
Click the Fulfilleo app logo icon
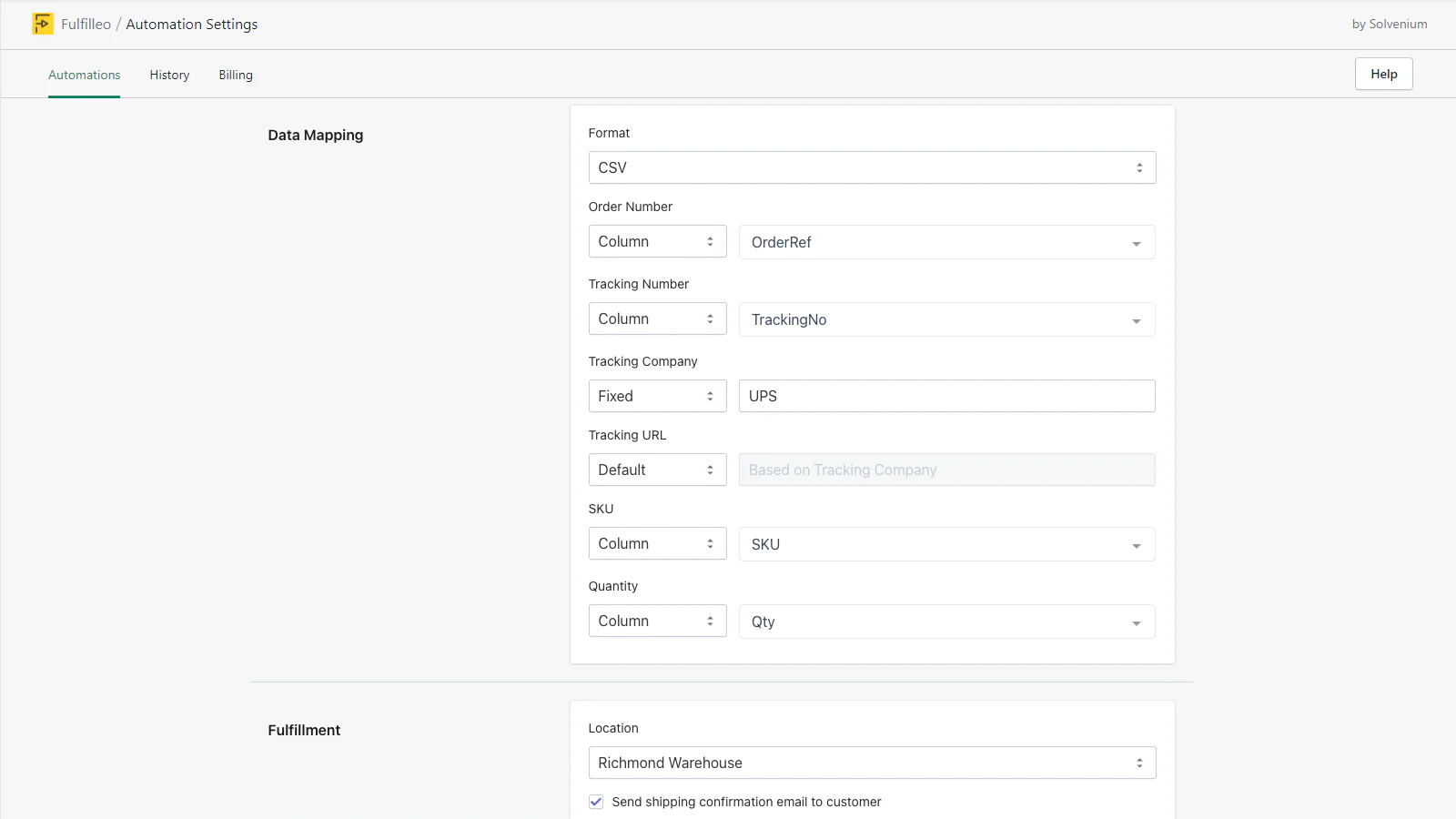point(42,24)
